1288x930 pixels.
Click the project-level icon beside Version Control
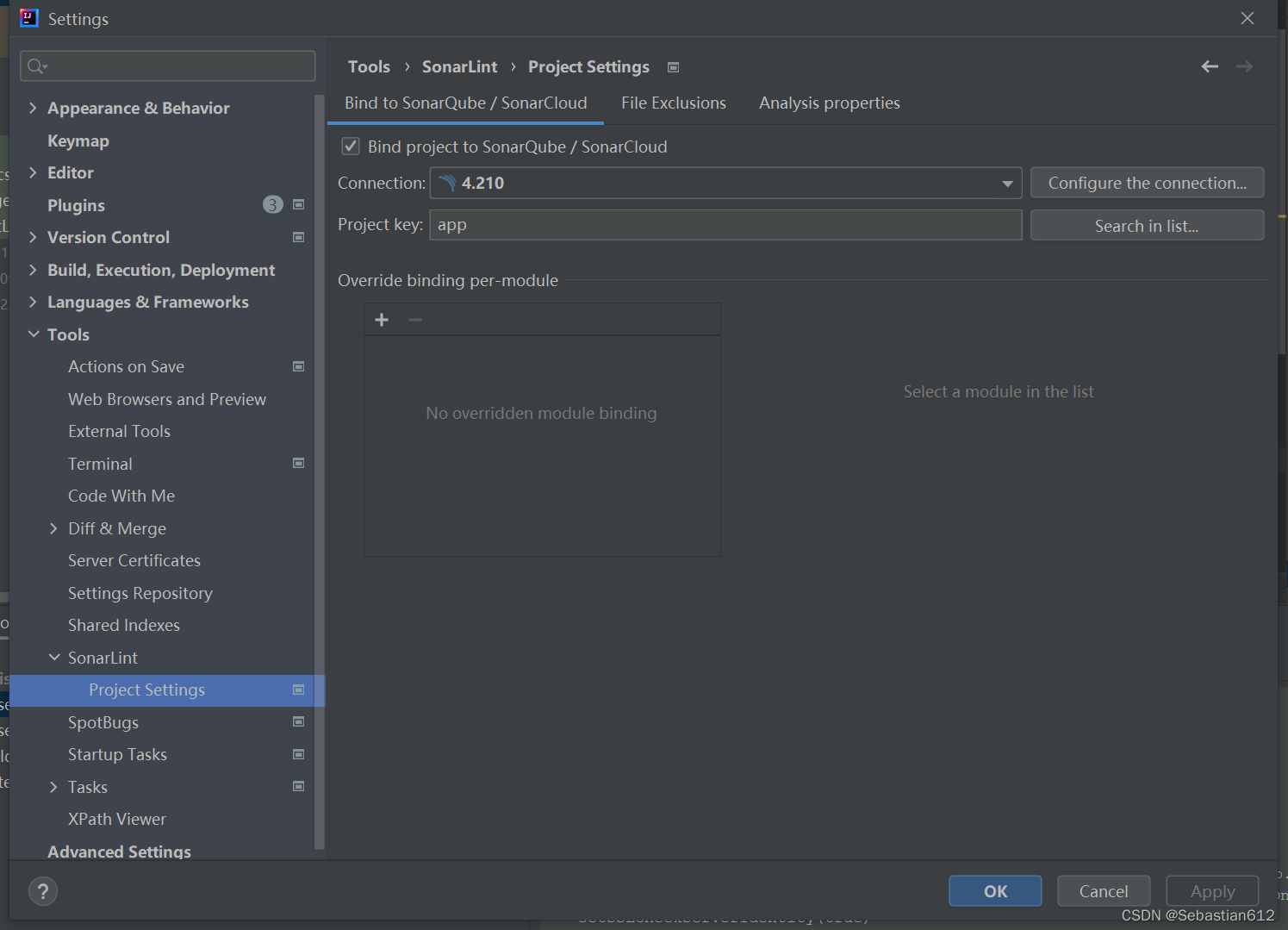point(299,237)
